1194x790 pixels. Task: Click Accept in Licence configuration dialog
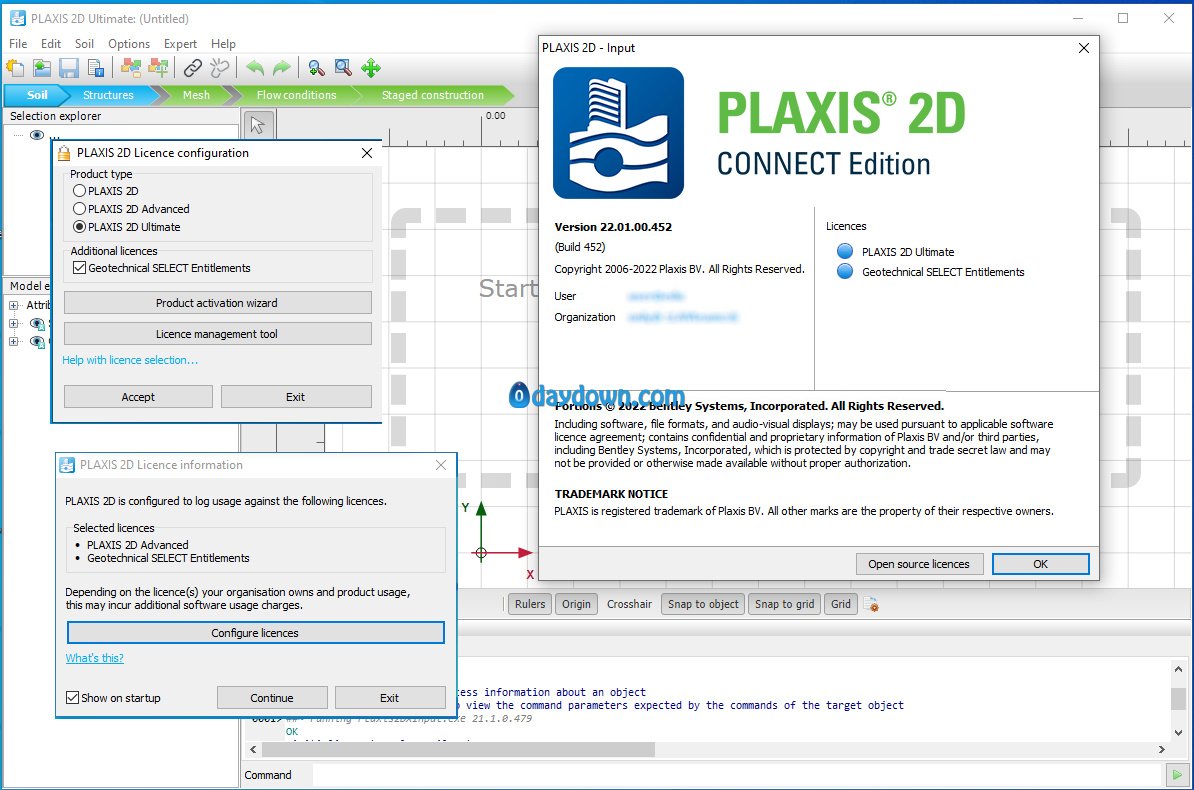pos(138,397)
